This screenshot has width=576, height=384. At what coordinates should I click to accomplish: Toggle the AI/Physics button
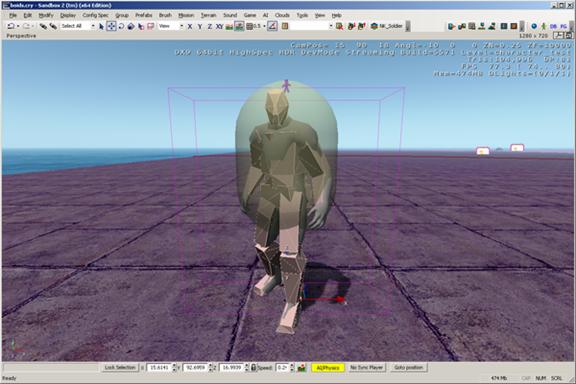pyautogui.click(x=328, y=367)
